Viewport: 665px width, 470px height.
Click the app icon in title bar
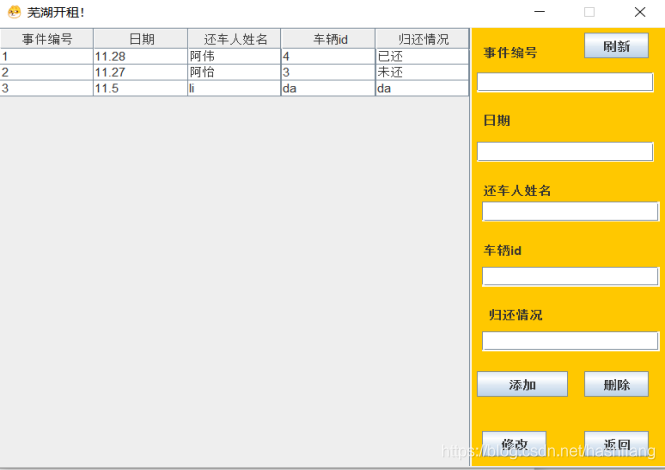point(14,12)
